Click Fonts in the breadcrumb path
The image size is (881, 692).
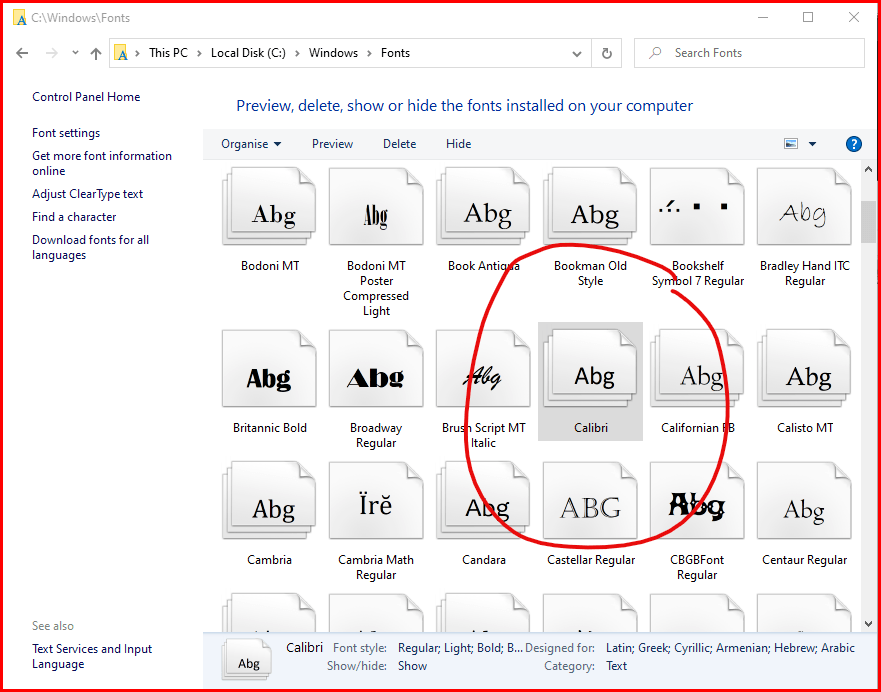click(396, 53)
